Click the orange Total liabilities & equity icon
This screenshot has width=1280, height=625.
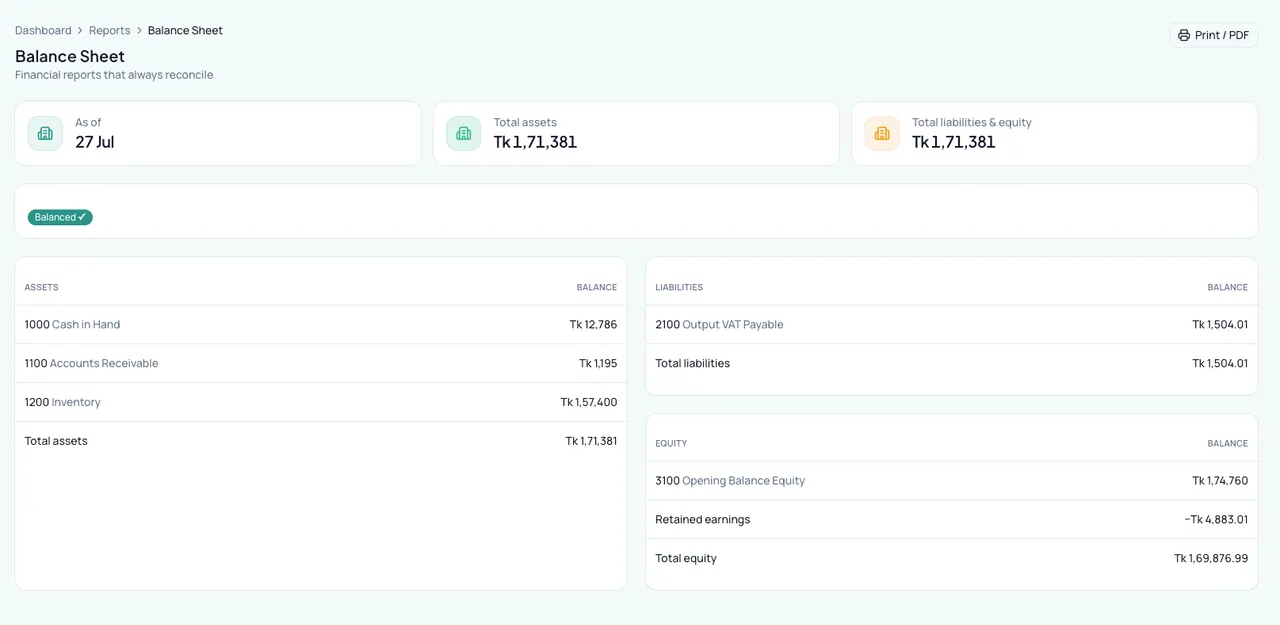tap(882, 133)
